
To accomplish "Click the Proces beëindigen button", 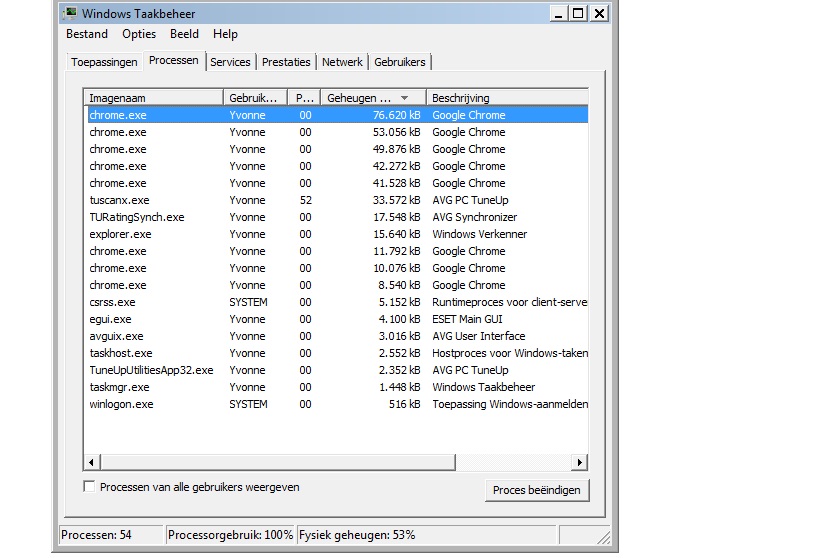I will click(537, 490).
